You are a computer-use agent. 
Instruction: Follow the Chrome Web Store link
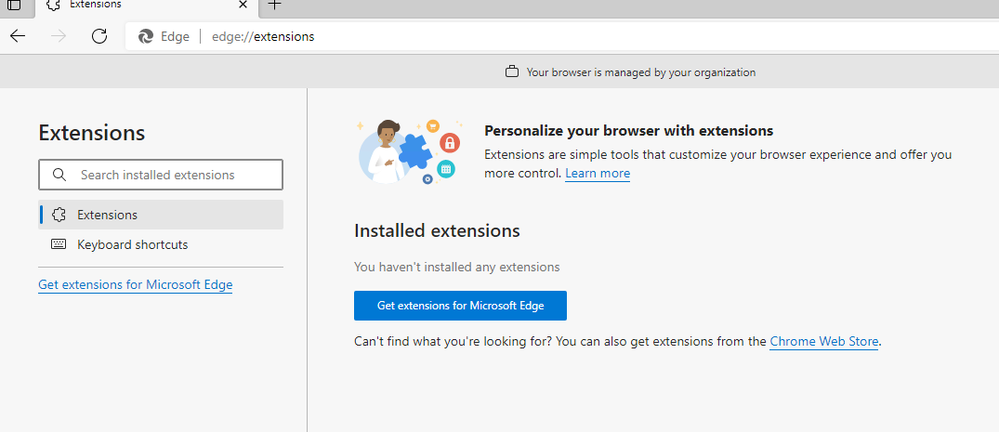click(824, 341)
